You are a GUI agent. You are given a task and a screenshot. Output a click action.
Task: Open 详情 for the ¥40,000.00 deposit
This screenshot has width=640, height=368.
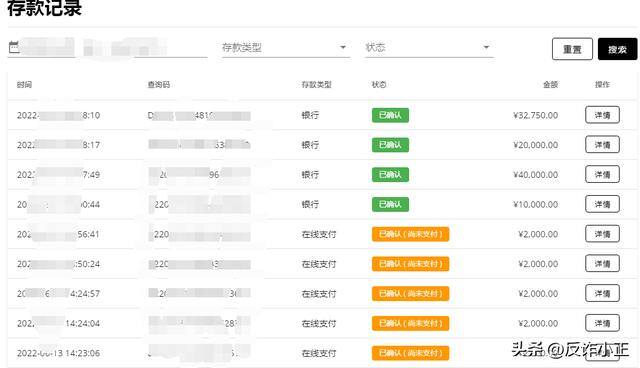click(x=602, y=174)
